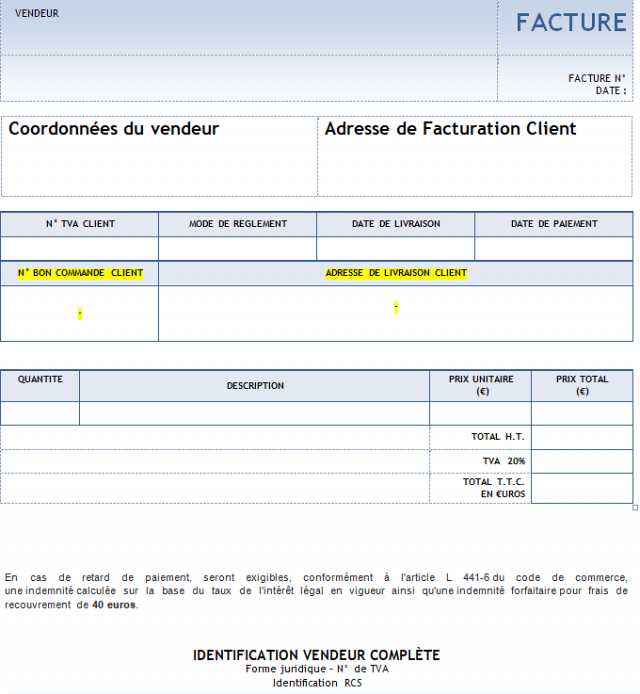Screen dimensions: 640x694
Task: Place cursor after the FACTURE N° label
Action: 628,78
